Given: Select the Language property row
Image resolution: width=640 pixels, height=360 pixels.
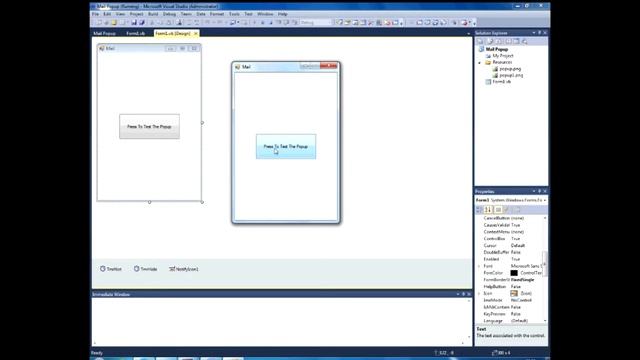Looking at the screenshot, I should (x=512, y=321).
